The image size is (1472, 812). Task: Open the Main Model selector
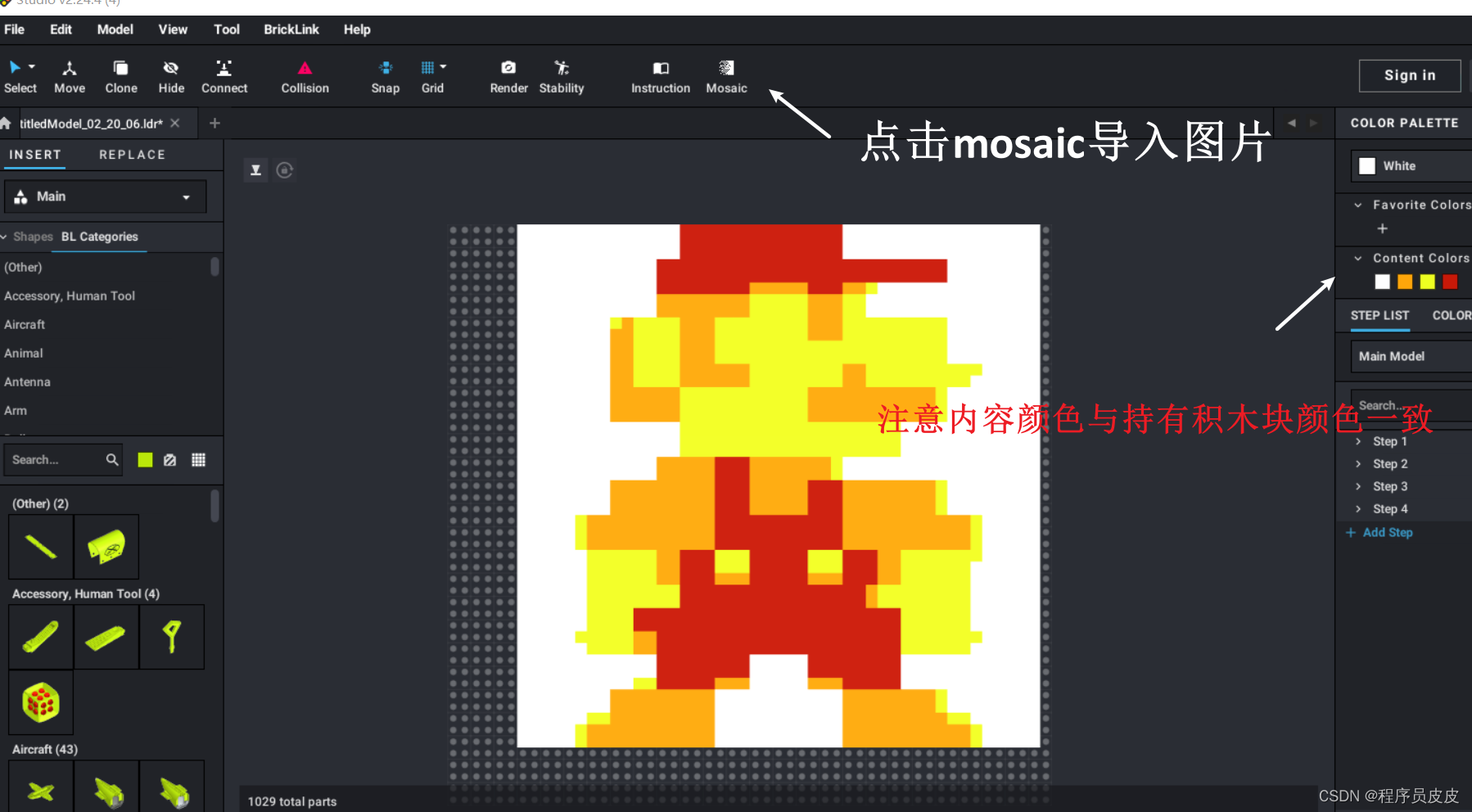point(1411,357)
